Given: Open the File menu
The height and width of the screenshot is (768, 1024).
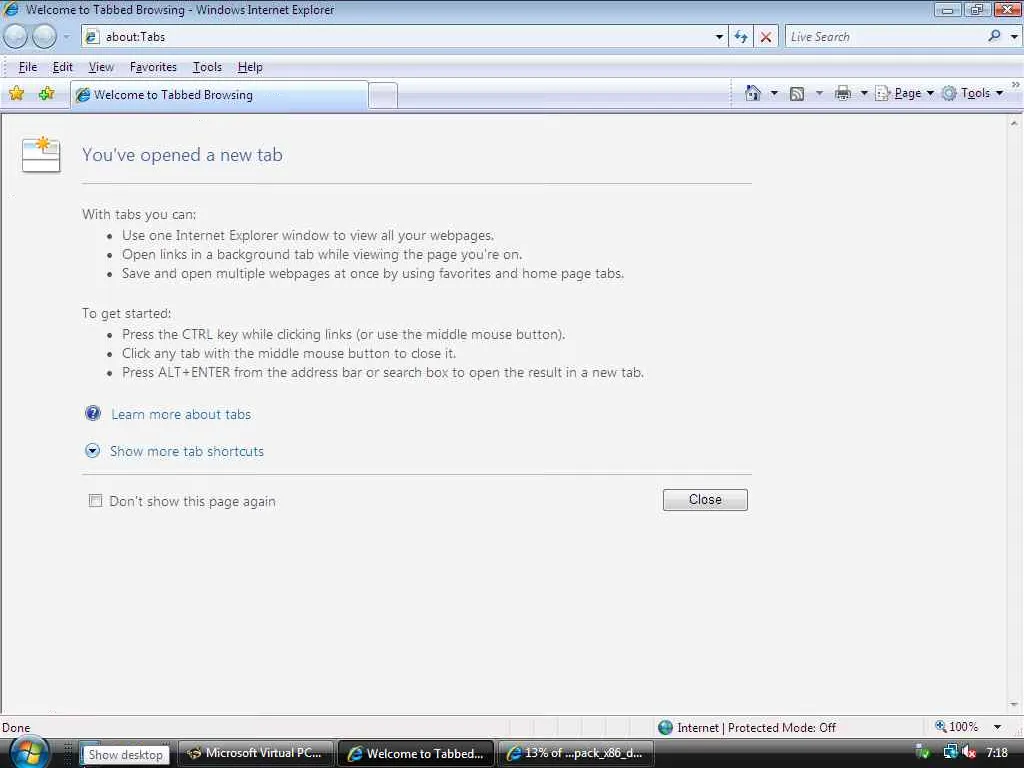Looking at the screenshot, I should [27, 67].
